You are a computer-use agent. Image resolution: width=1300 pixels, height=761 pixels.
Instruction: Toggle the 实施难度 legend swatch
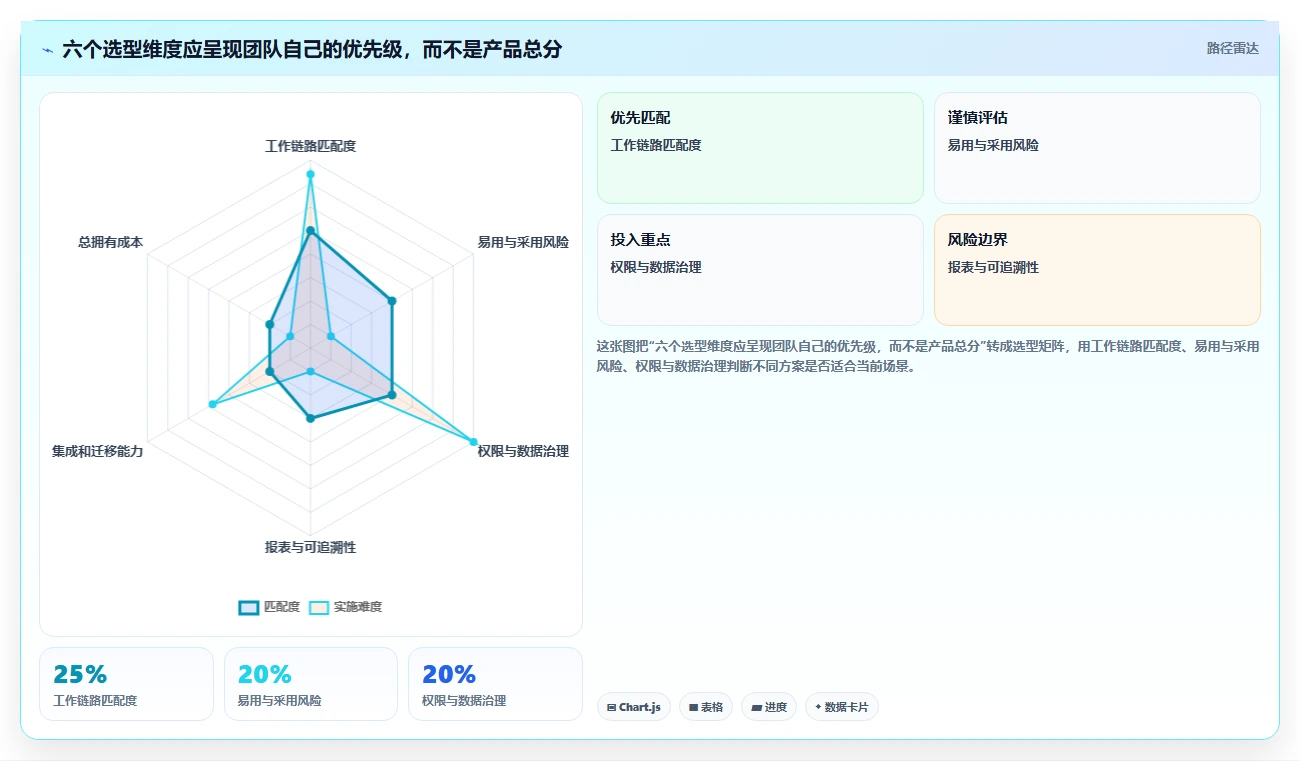point(319,607)
